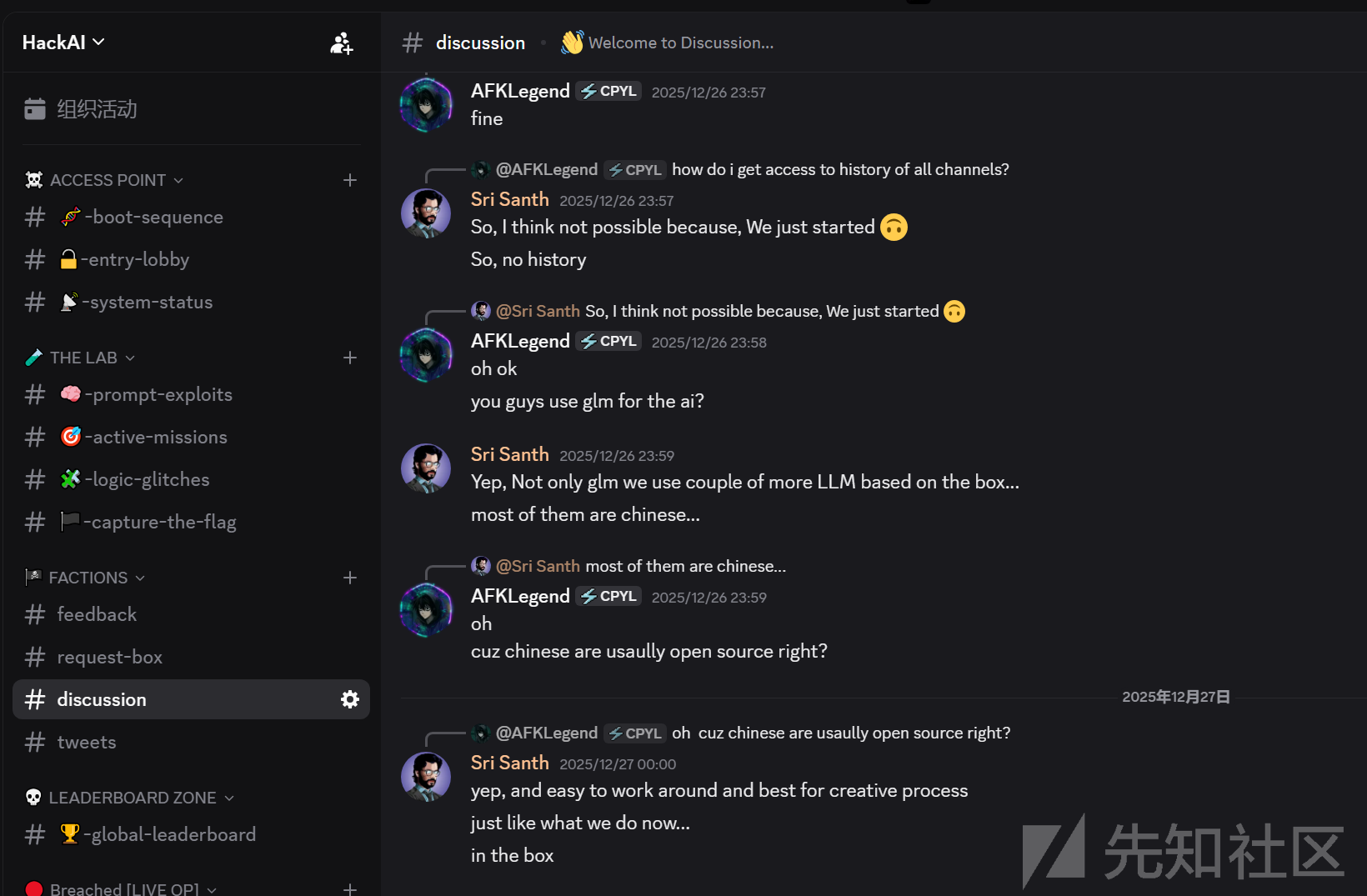Go to the global-leaderboard channel
Screen dimensions: 1367x896
(191, 834)
